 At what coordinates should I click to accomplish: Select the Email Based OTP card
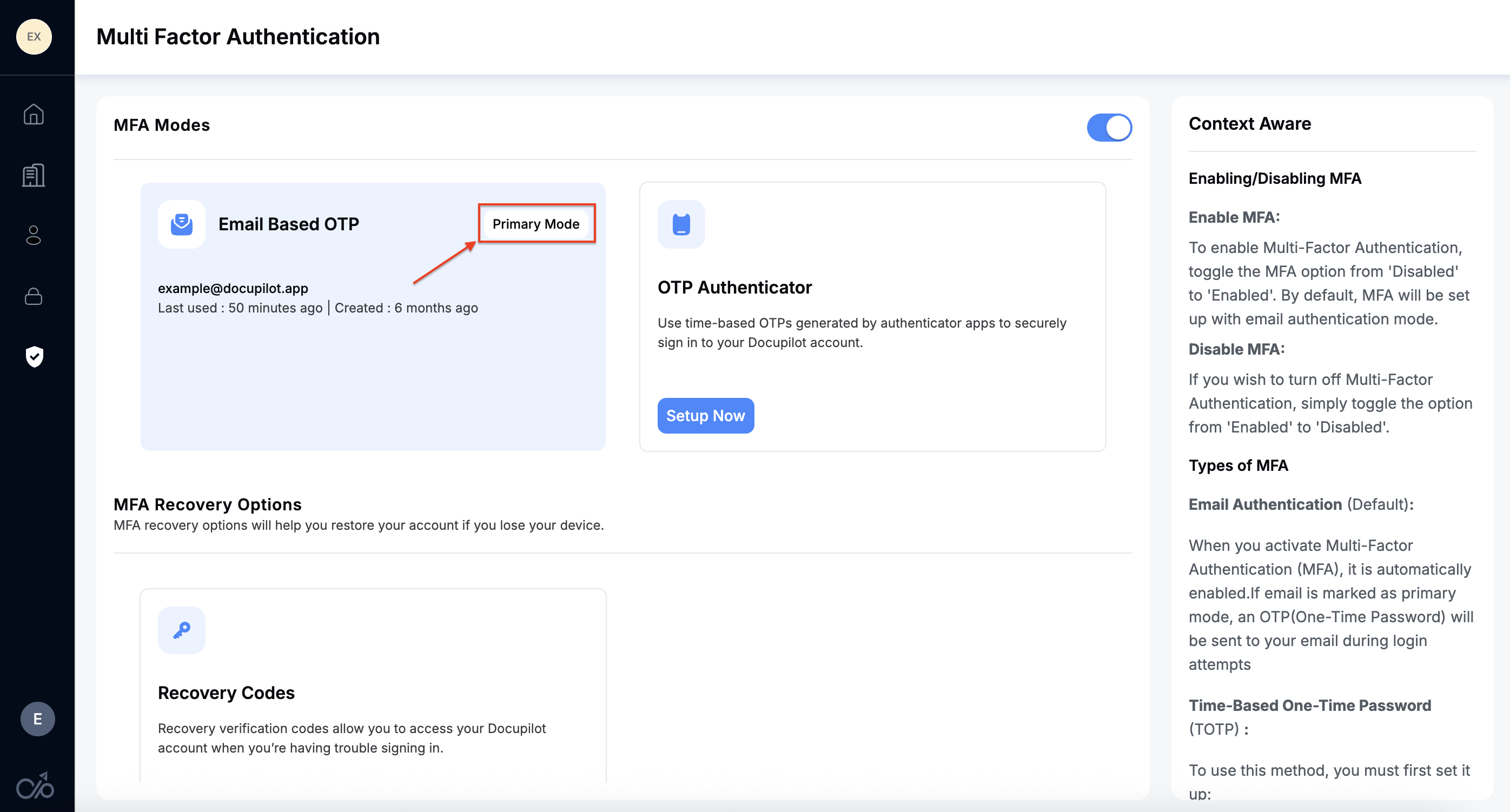373,375
